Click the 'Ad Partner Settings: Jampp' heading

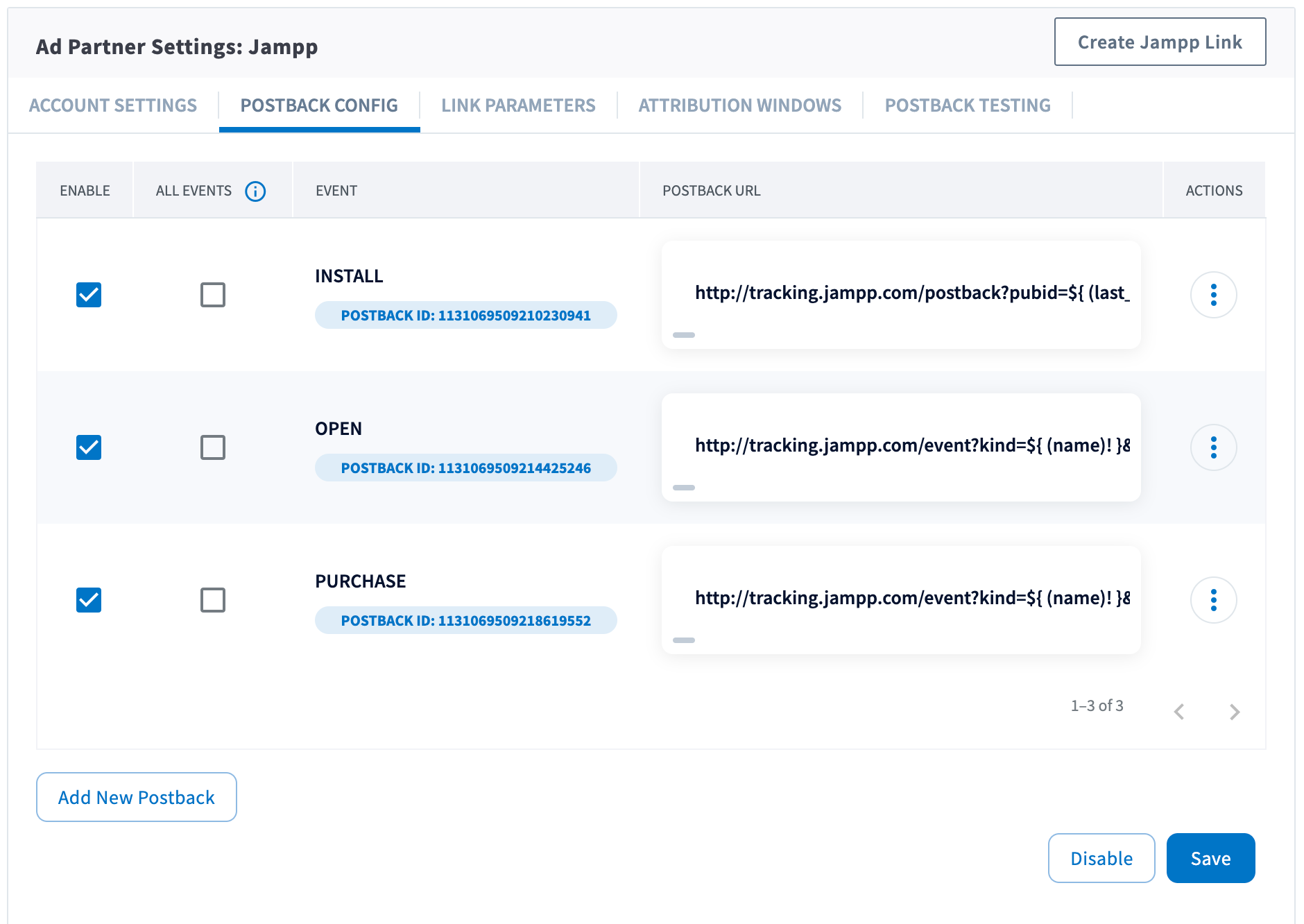point(177,46)
